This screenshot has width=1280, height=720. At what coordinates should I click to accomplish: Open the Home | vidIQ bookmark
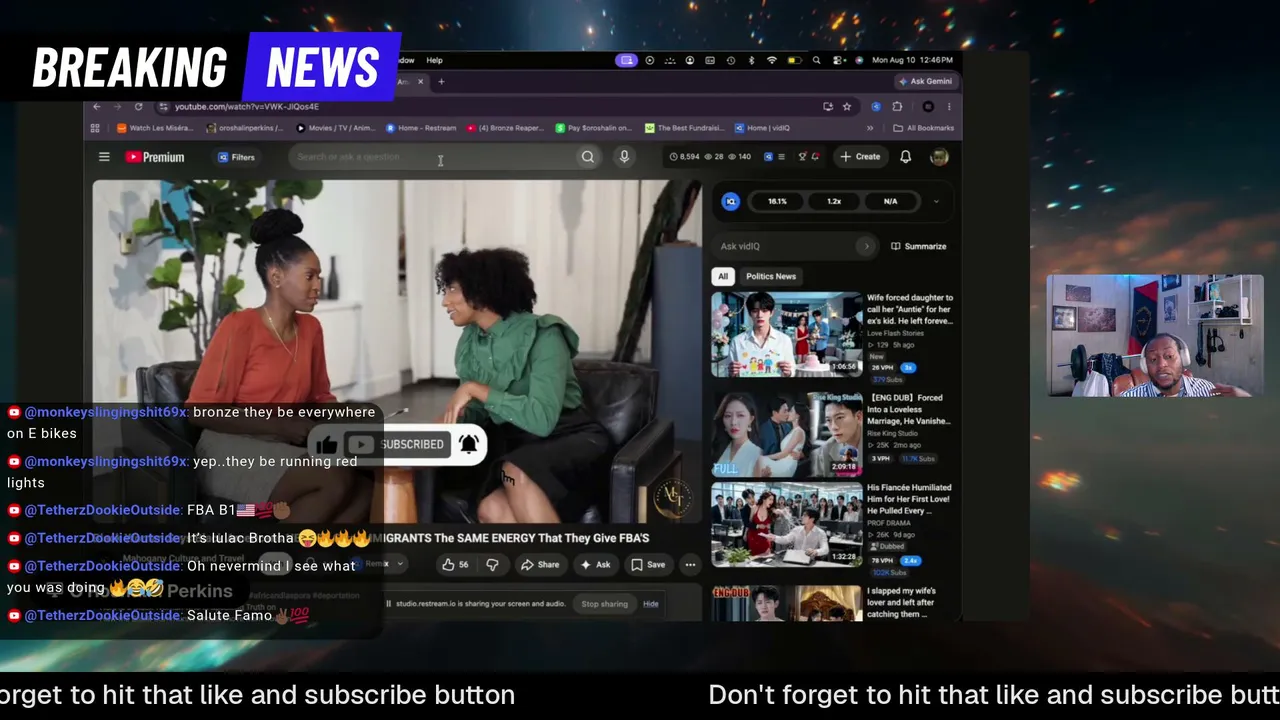pyautogui.click(x=762, y=128)
